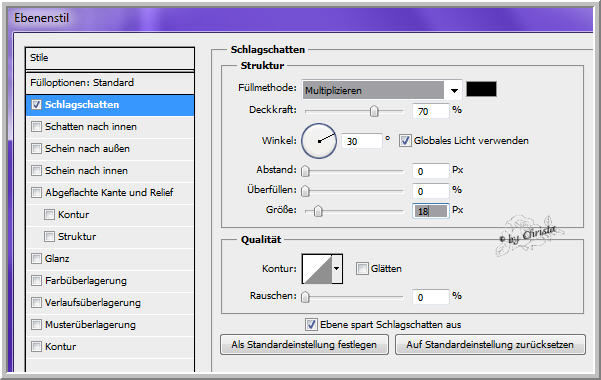Enable the Farbüberlagerung checkbox

tap(36, 280)
